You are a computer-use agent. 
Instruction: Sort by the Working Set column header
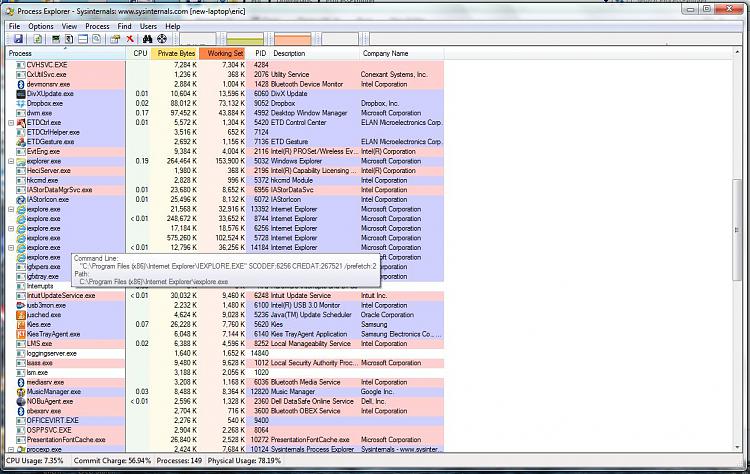(223, 54)
